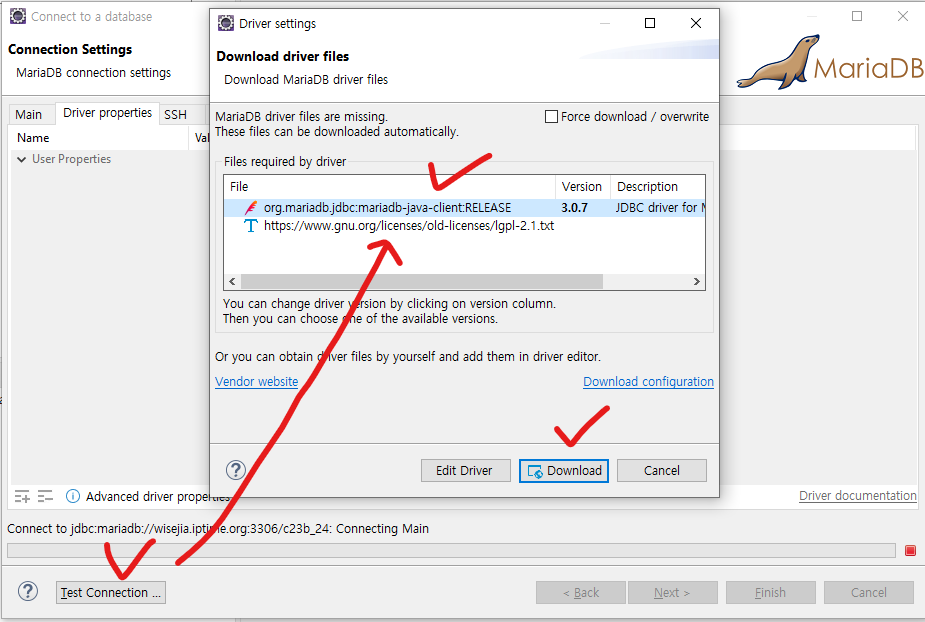Click the Download button
This screenshot has height=622, width=925.
564,470
